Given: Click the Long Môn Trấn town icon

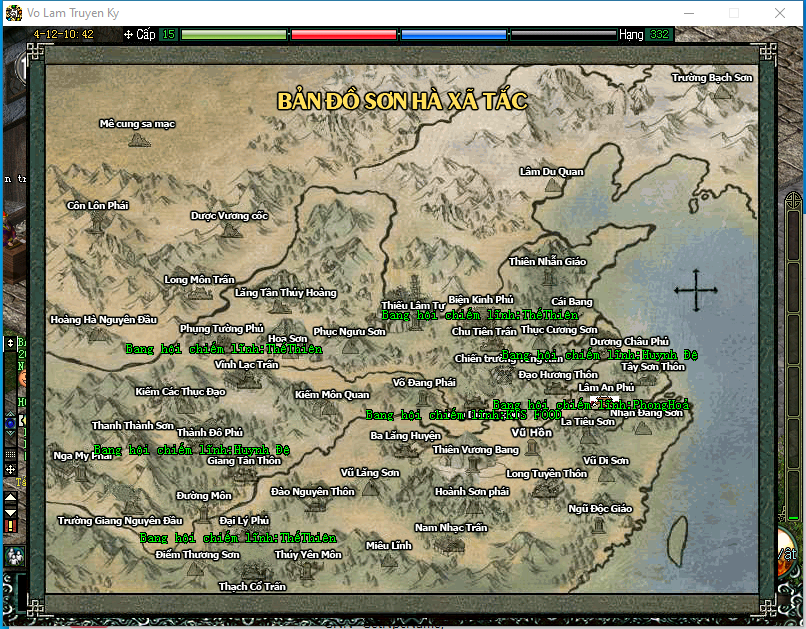Looking at the screenshot, I should click(199, 293).
